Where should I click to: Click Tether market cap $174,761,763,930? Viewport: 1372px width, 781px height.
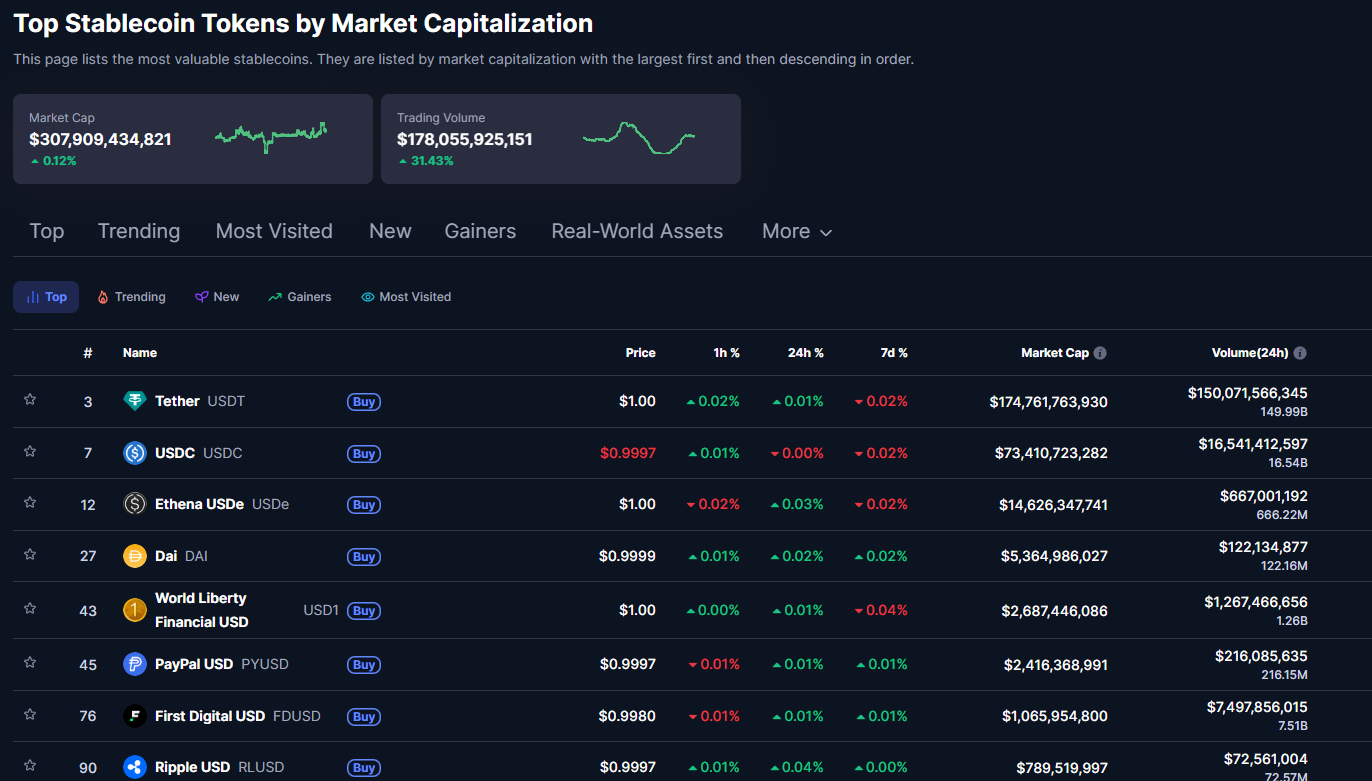1049,402
